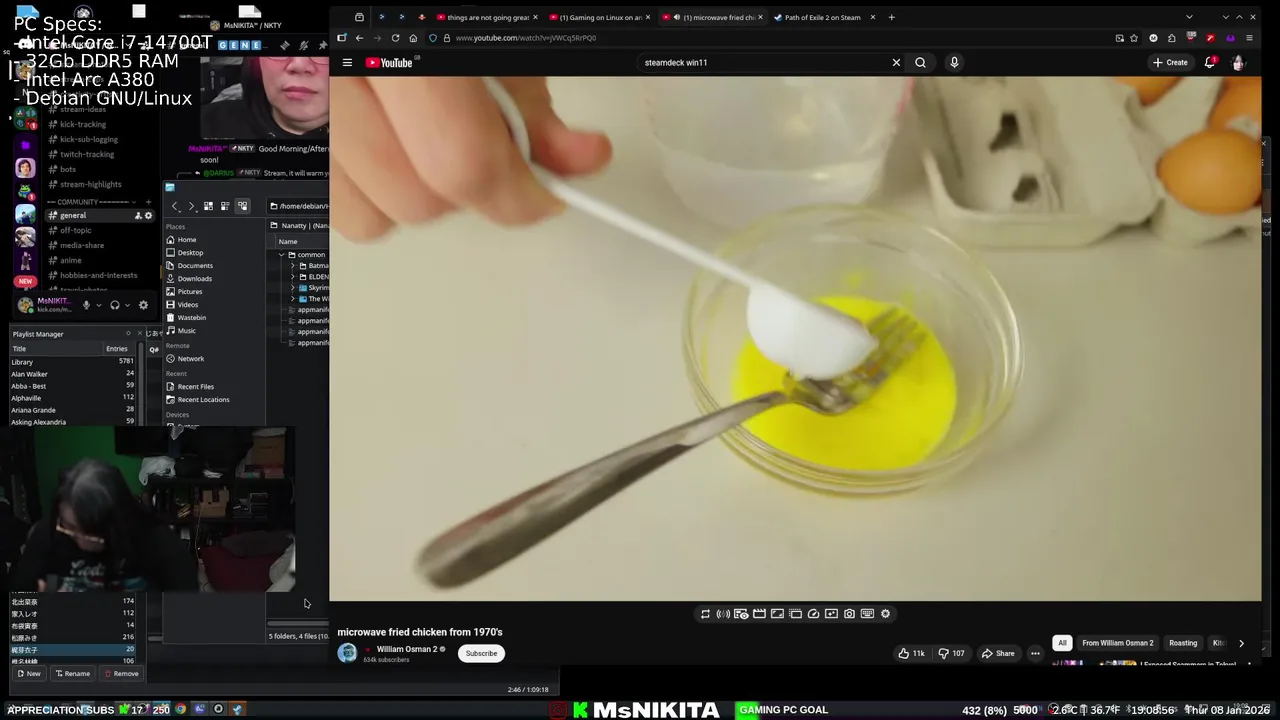1280x720 pixels.
Task: Expand the ELDEN folder row
Action: tap(292, 277)
